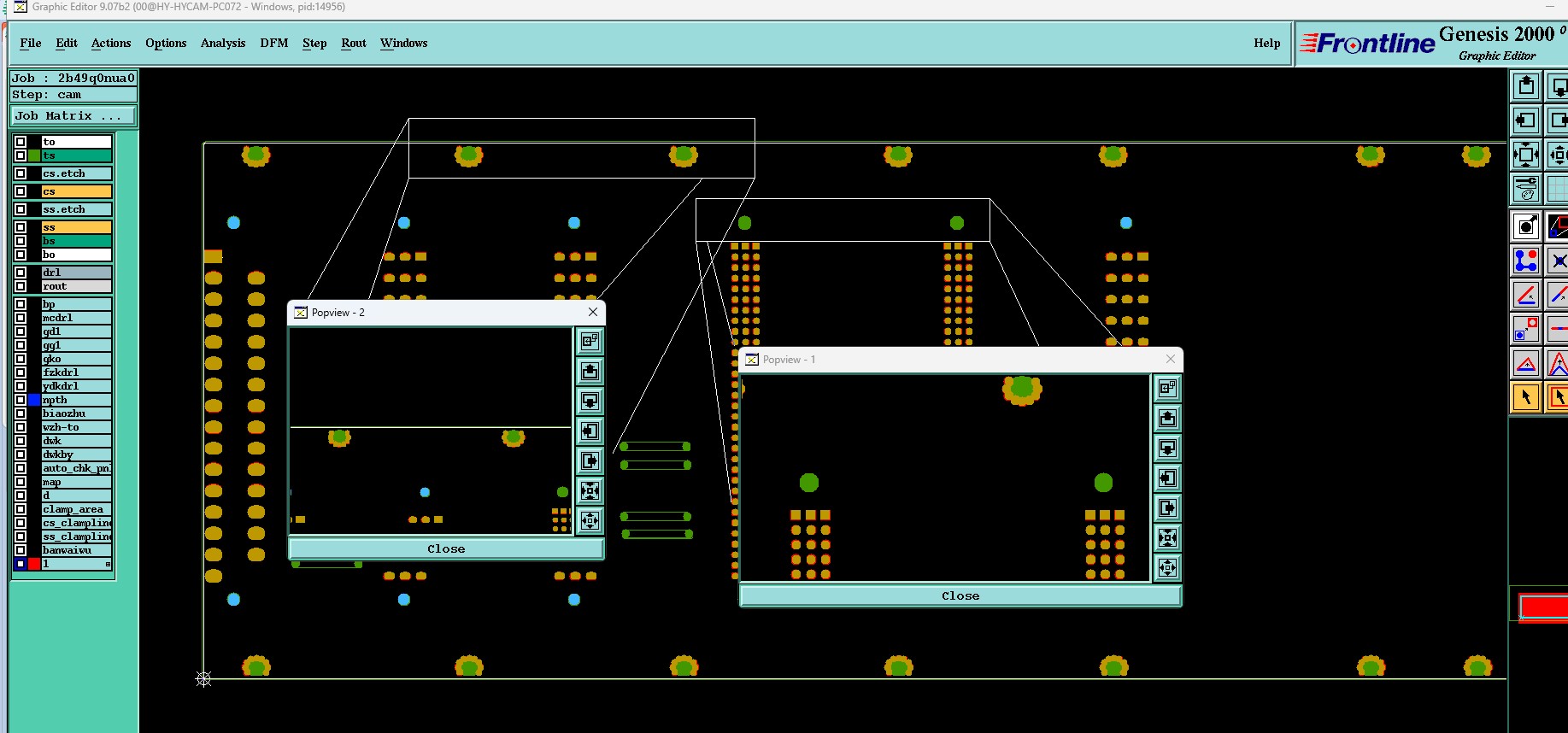
Task: Select the single red triangle tool
Action: click(1526, 363)
